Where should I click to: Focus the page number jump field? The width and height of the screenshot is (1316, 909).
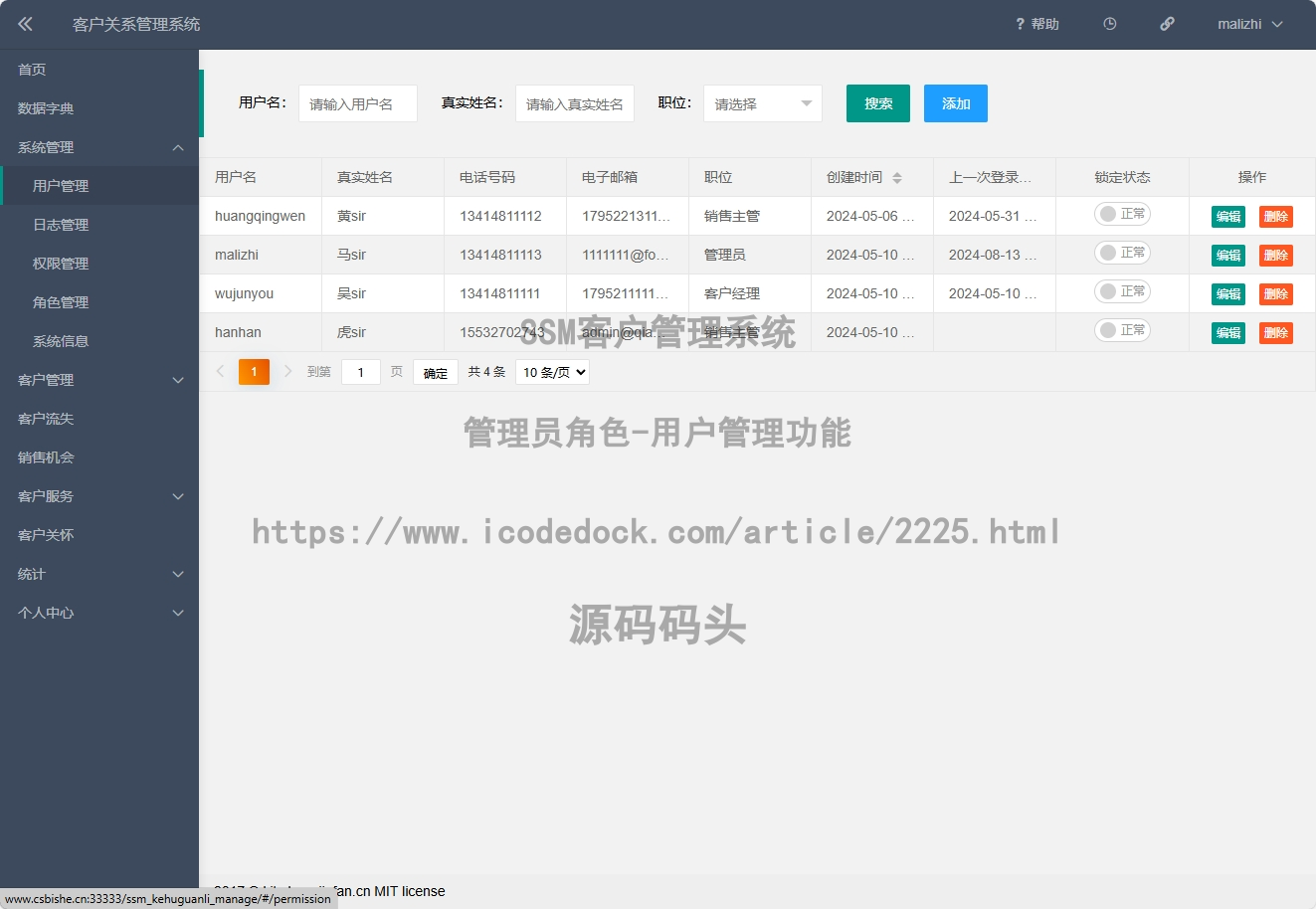361,372
